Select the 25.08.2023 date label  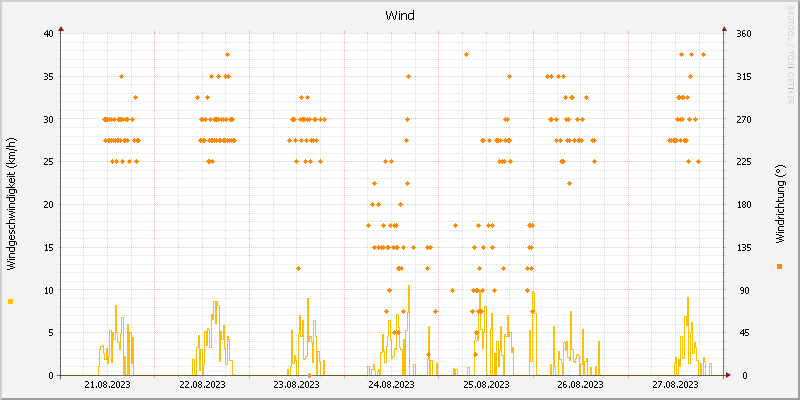486,385
